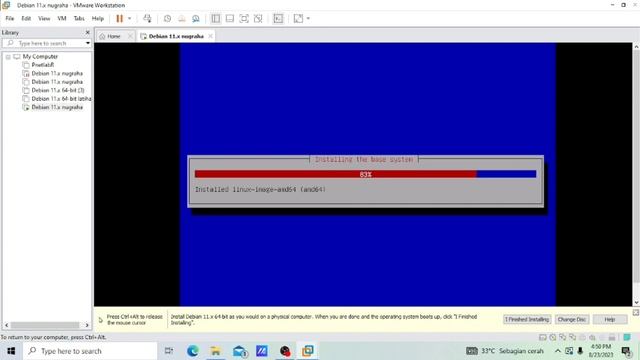Close the Library panel
This screenshot has width=640, height=360.
click(x=87, y=32)
